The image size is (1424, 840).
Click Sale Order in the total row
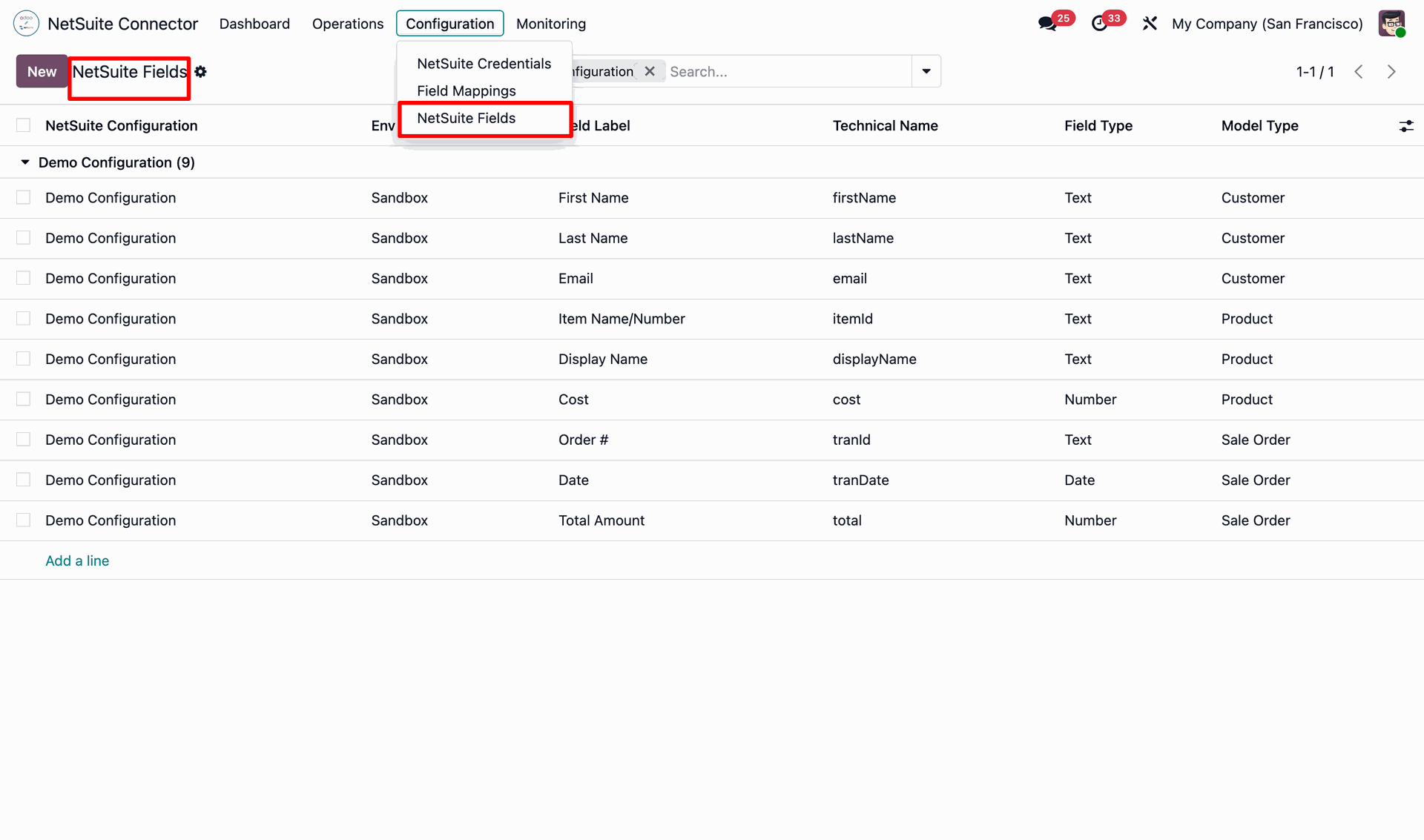tap(1256, 520)
